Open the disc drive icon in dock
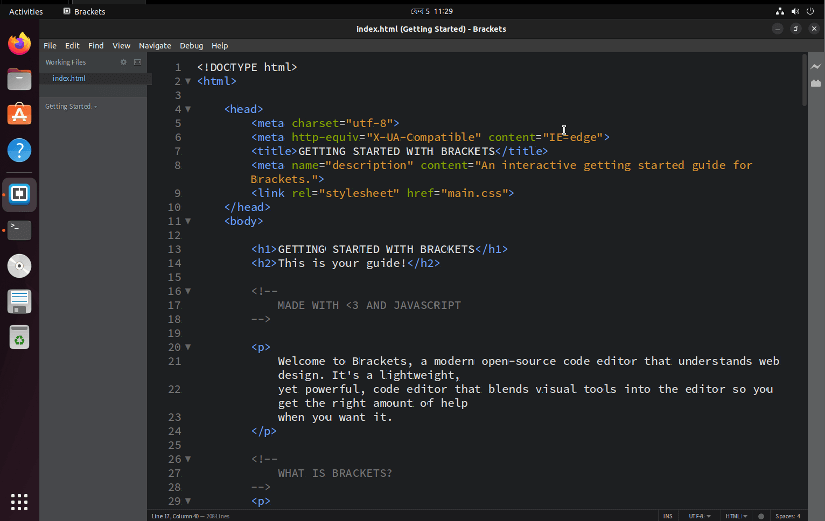Viewport: 825px width, 521px height. coord(19,266)
